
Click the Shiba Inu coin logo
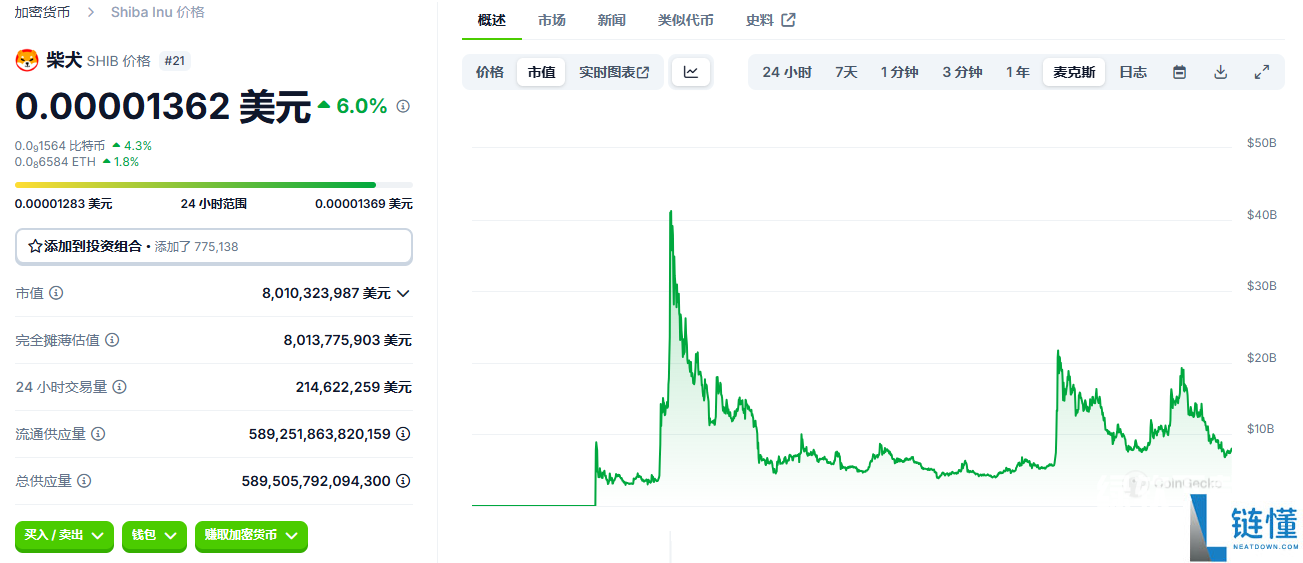coord(26,60)
